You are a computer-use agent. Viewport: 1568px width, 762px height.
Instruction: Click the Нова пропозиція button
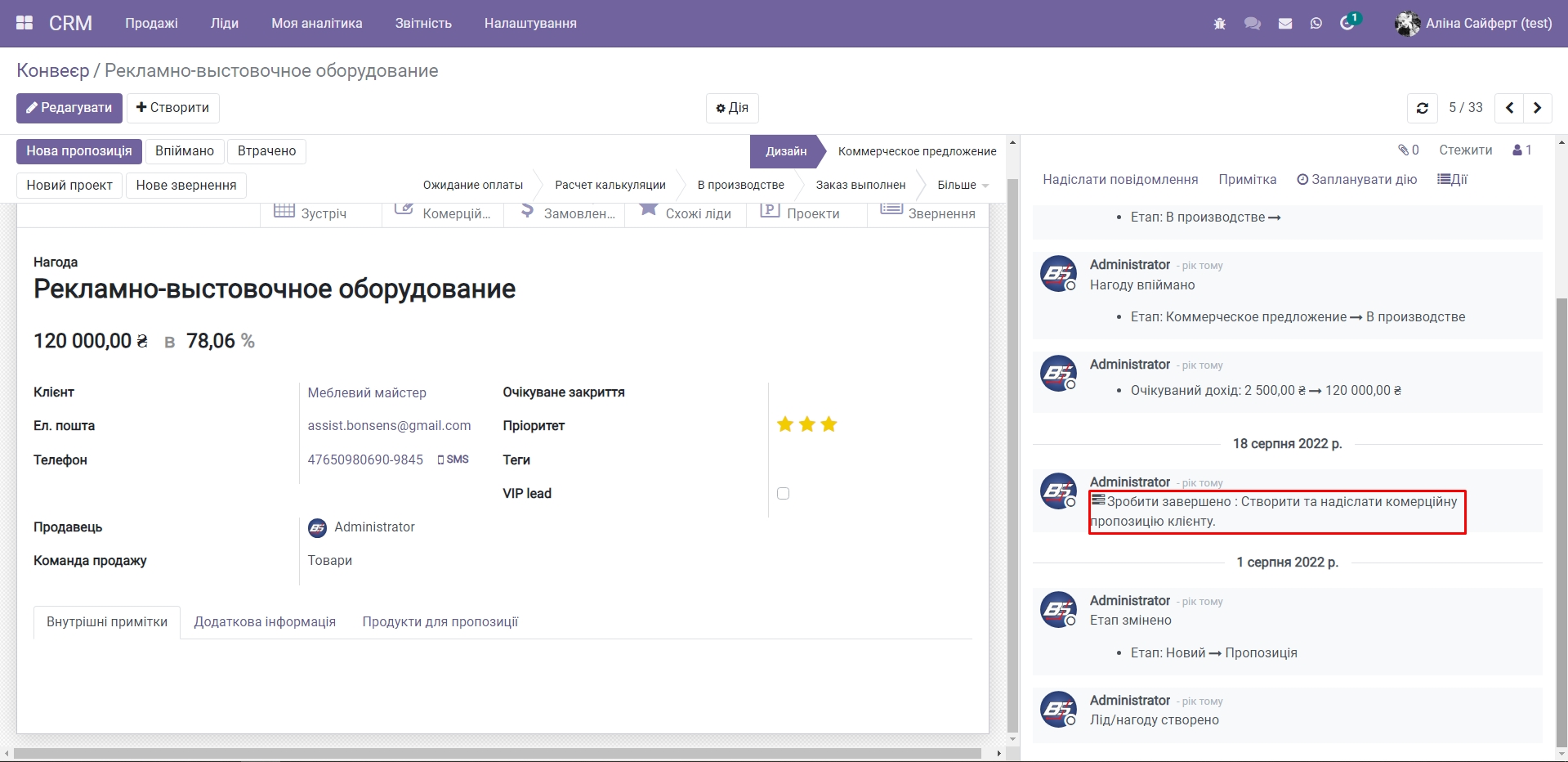[79, 151]
